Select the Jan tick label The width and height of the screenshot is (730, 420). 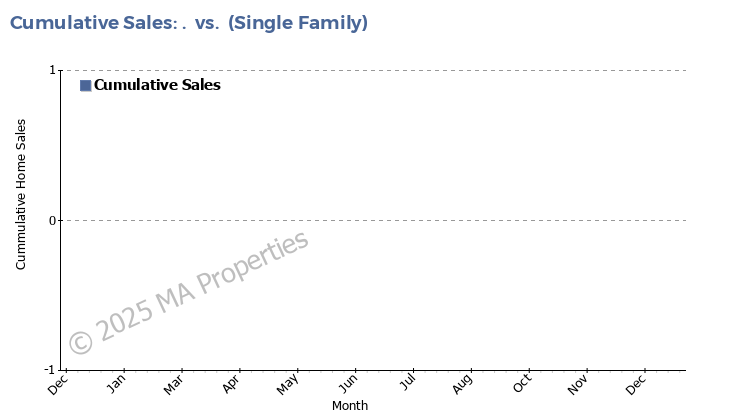(116, 382)
